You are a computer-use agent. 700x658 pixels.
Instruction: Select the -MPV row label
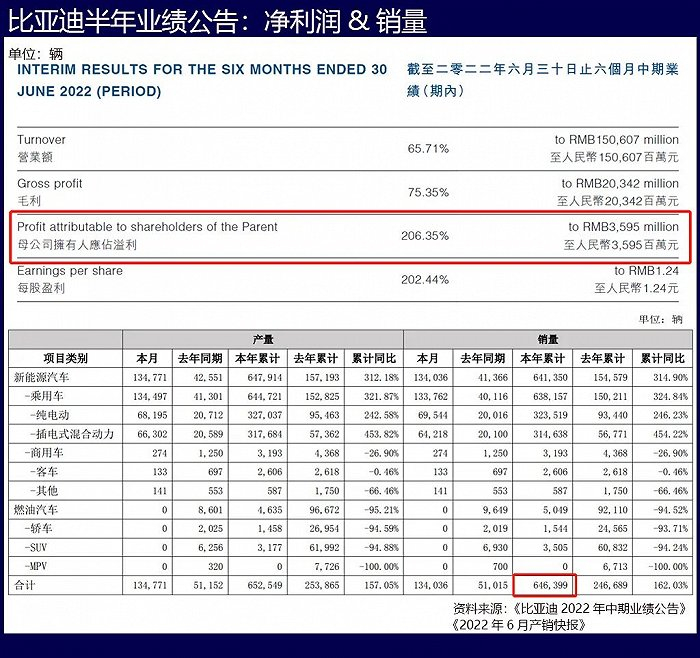point(36,566)
